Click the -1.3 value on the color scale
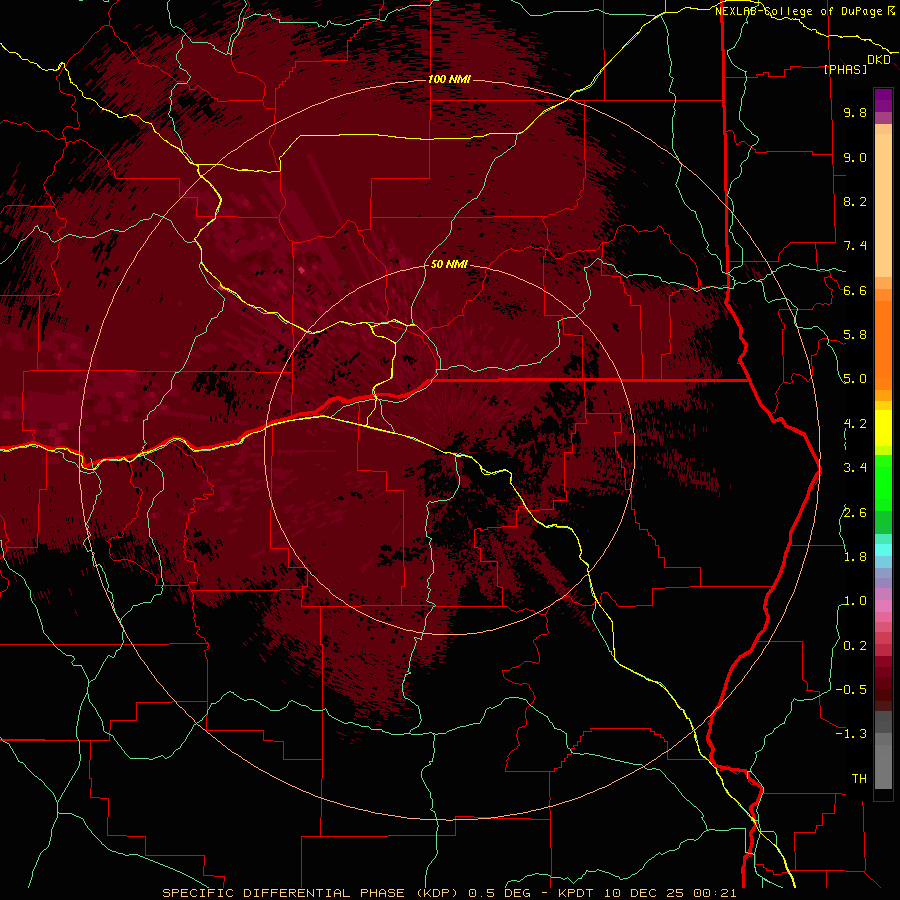The image size is (900, 900). 851,734
